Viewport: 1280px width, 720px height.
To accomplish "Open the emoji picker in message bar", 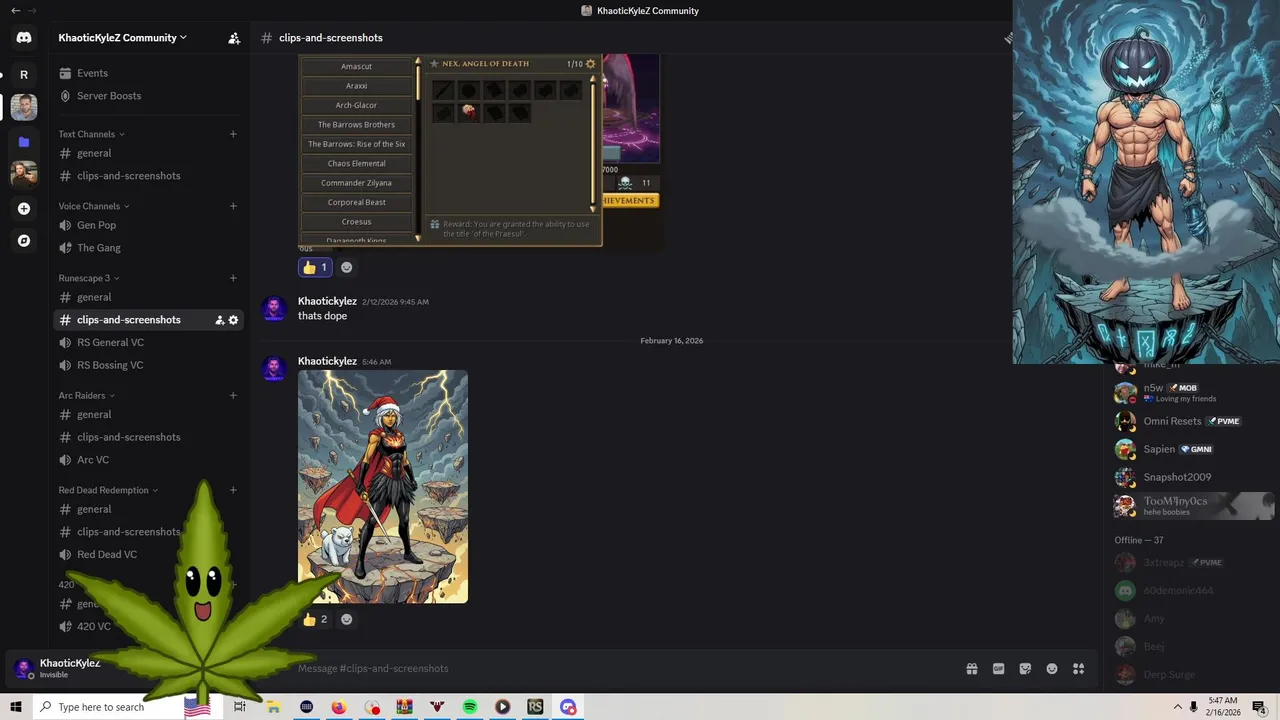I will pos(1052,669).
